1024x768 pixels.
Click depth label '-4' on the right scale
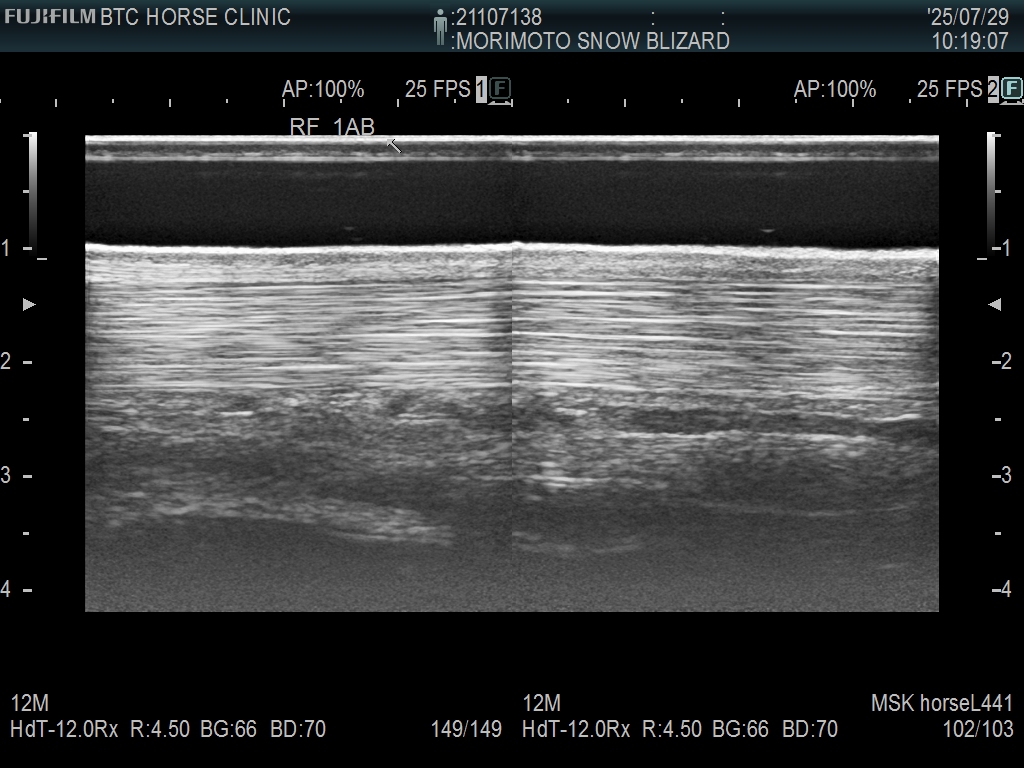tap(1002, 589)
